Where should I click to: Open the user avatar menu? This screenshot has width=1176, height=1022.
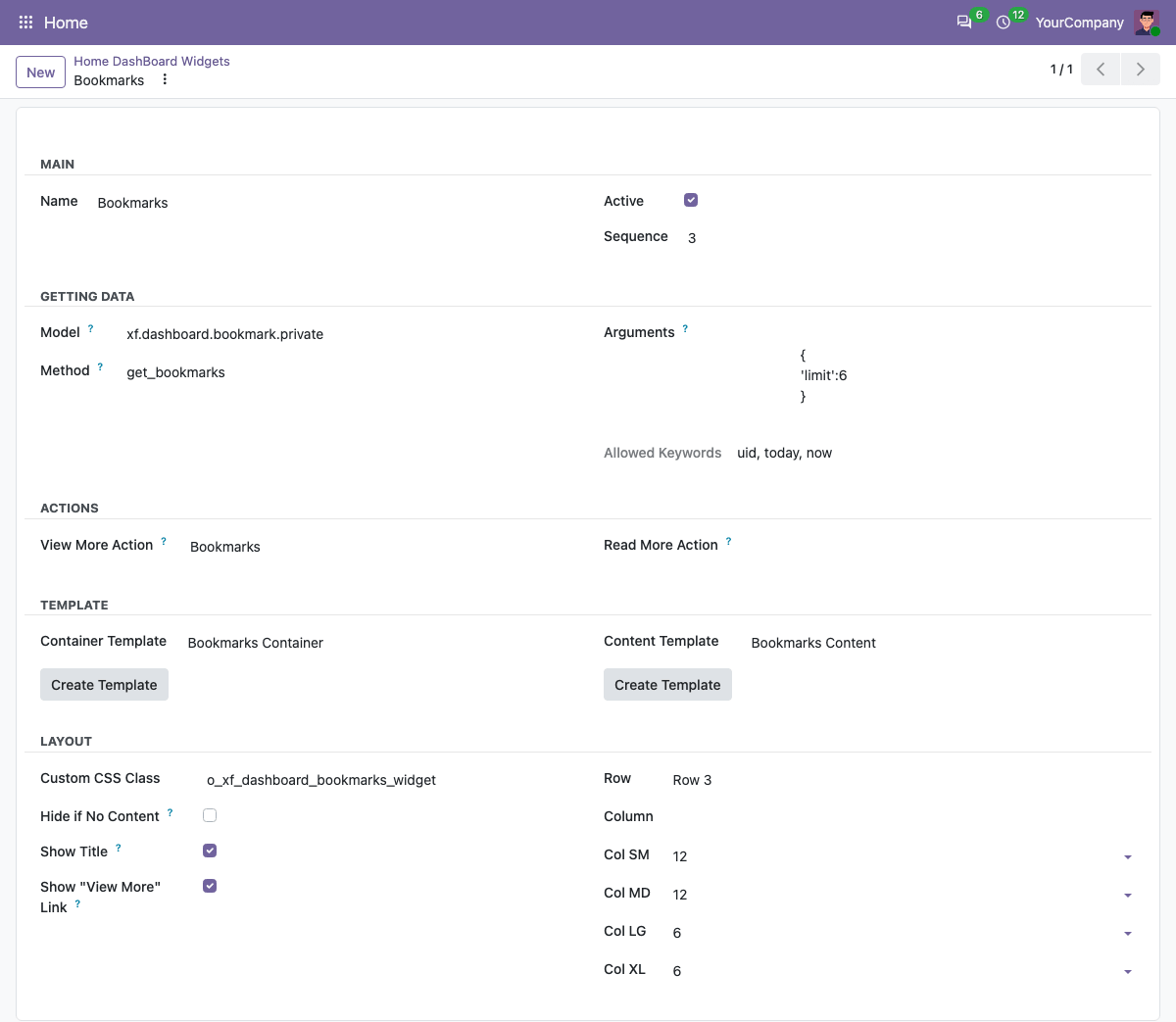coord(1147,23)
